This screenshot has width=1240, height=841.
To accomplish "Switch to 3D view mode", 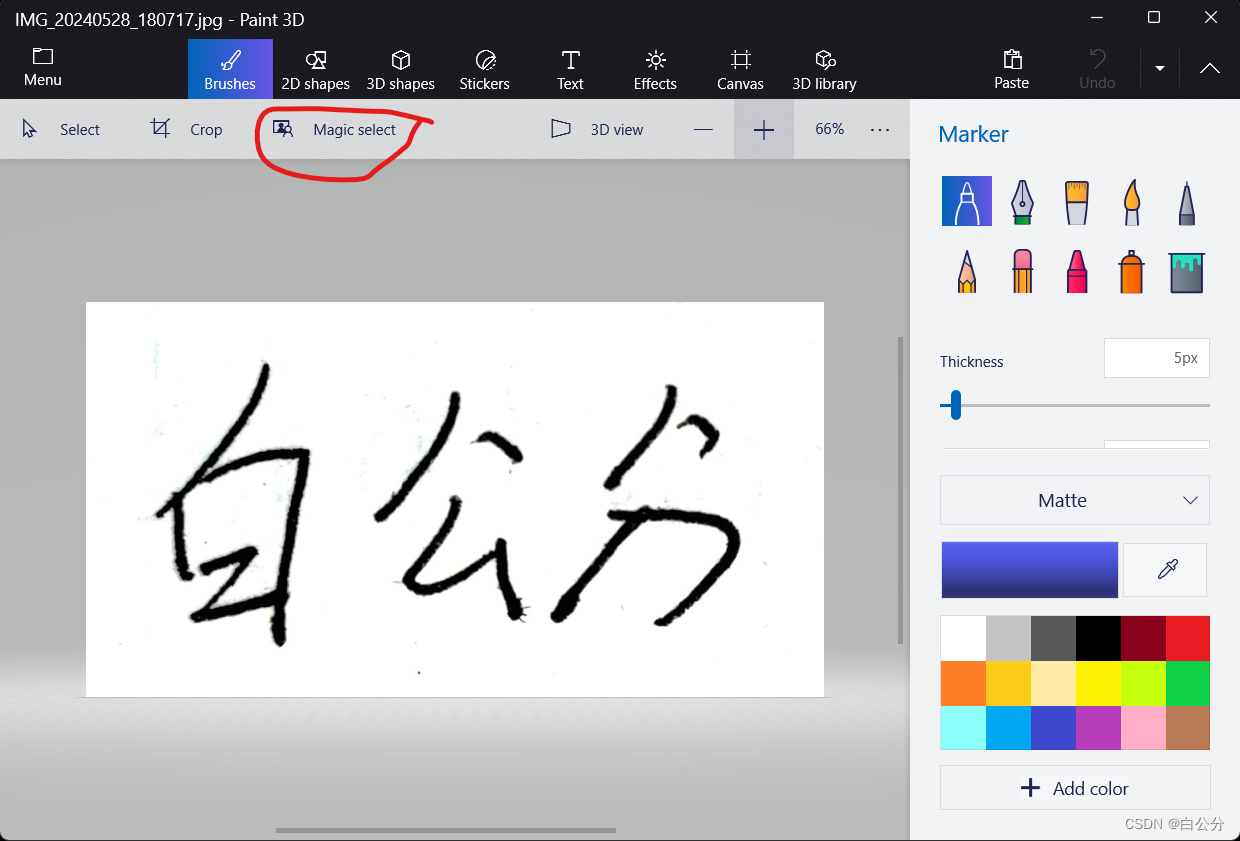I will click(596, 129).
